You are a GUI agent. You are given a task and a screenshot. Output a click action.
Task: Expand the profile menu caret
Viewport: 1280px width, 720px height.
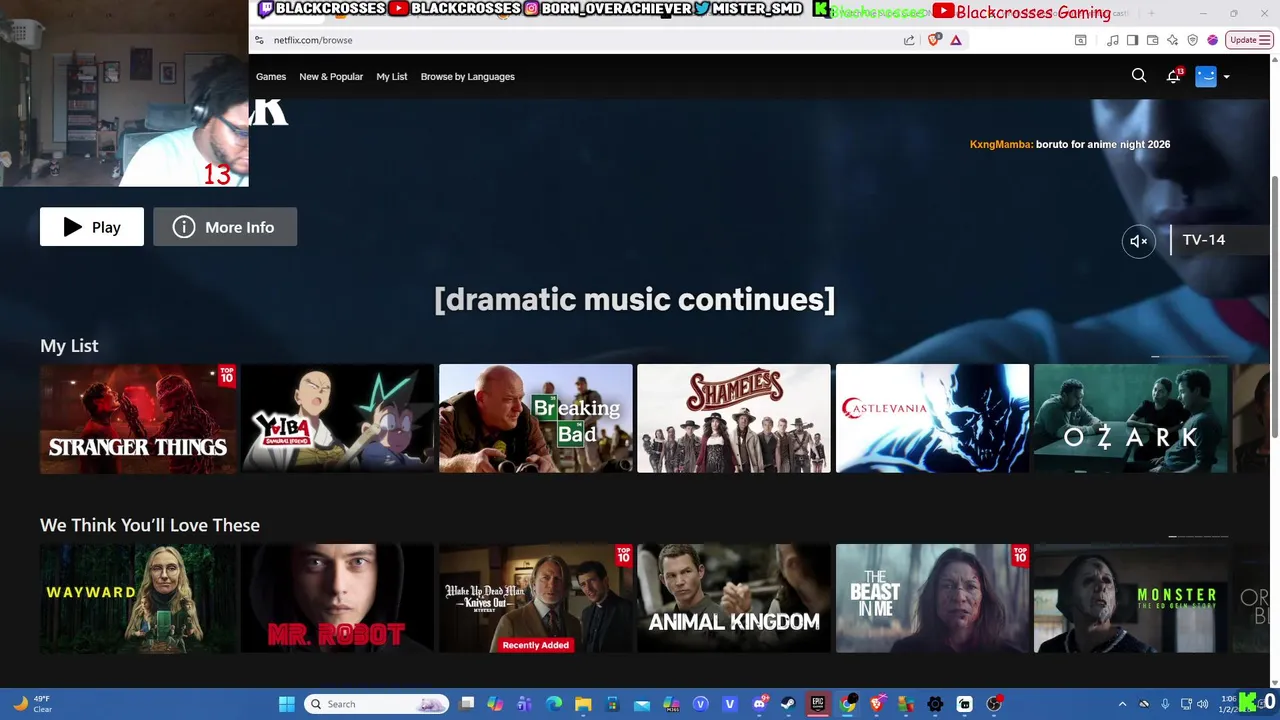point(1227,77)
